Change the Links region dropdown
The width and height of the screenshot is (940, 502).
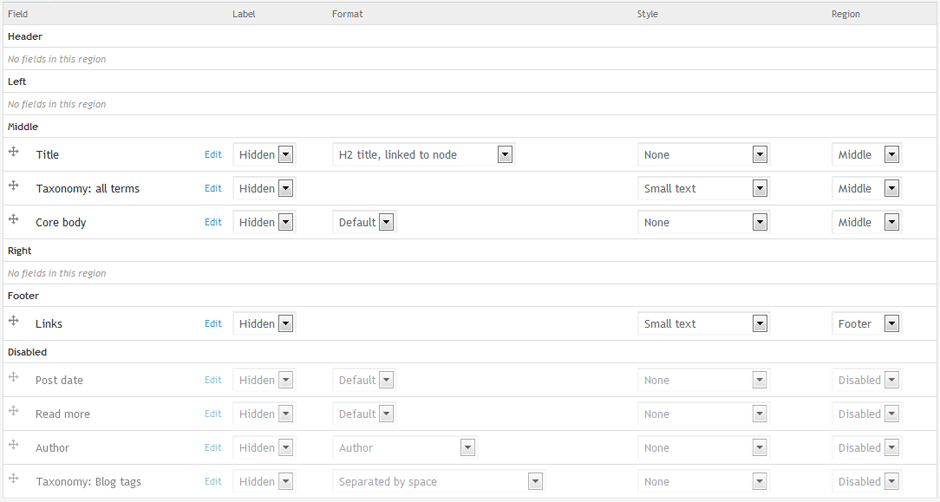tap(866, 324)
